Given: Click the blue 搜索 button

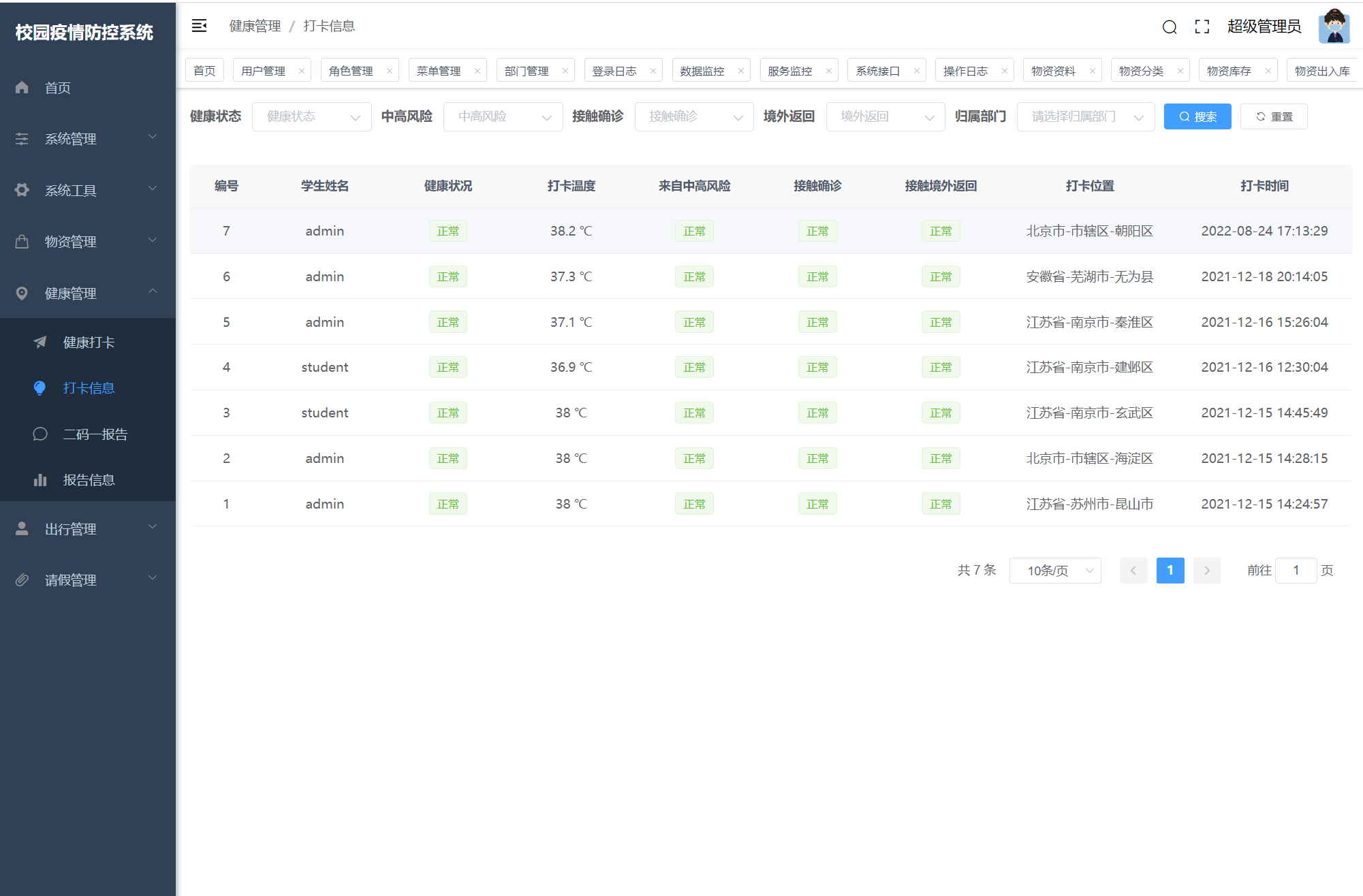Looking at the screenshot, I should pos(1197,116).
